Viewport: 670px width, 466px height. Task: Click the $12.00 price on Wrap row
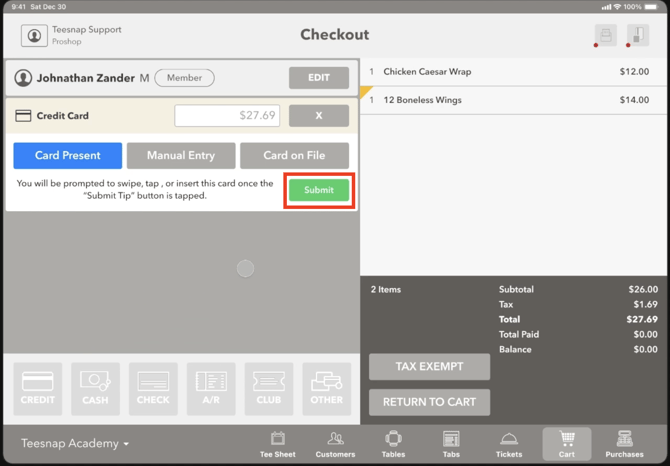634,72
